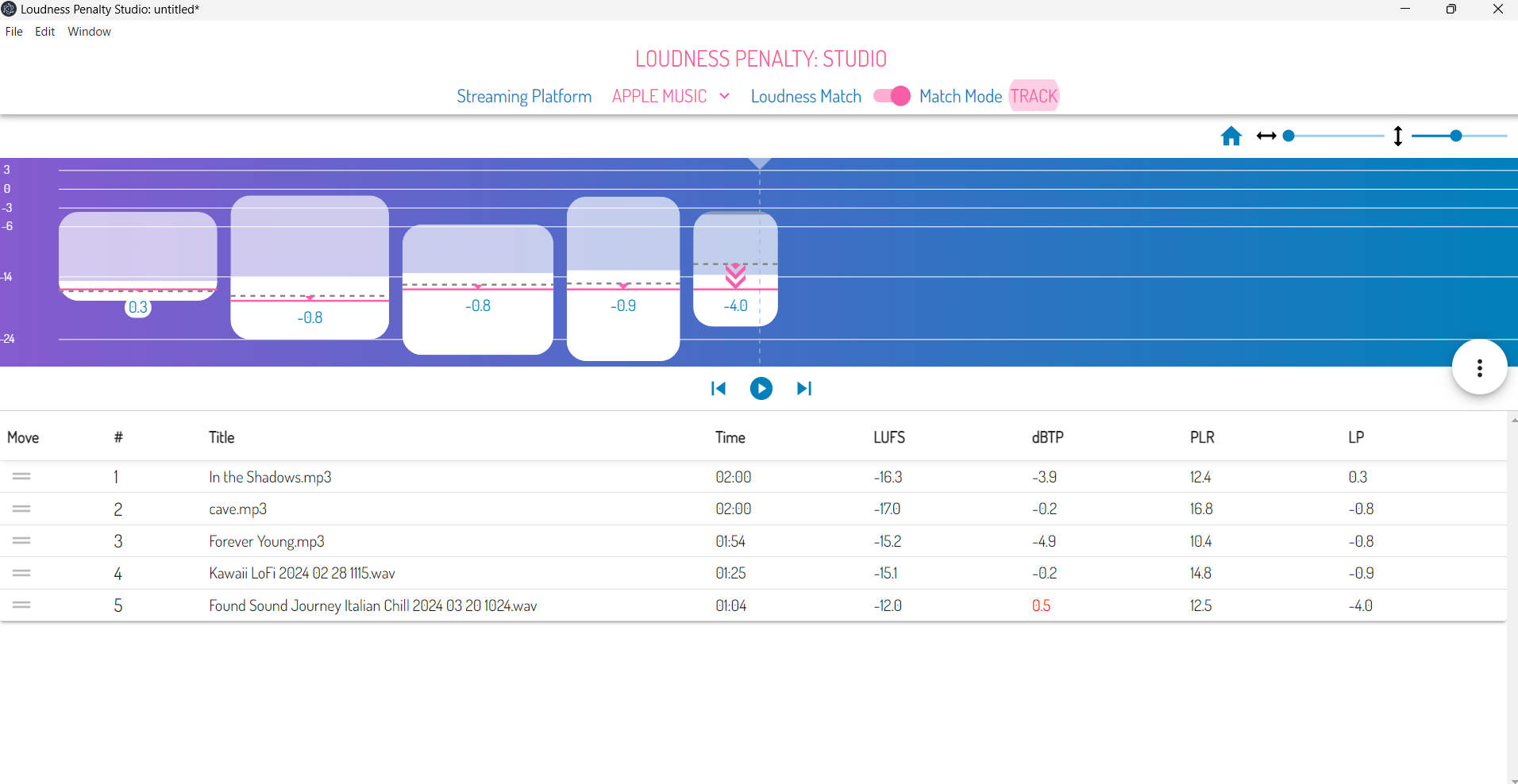1518x784 pixels.
Task: Click move handle for cave.mp3 row
Action: click(x=21, y=509)
